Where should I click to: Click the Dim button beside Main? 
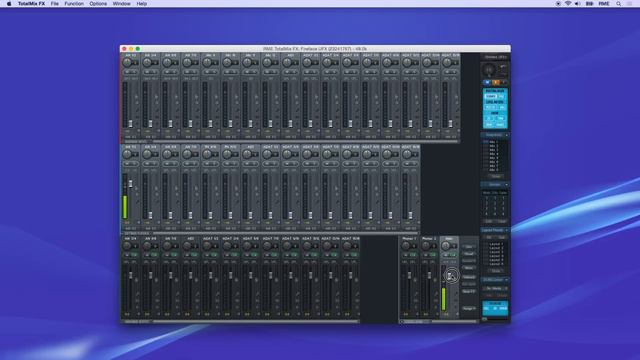click(469, 247)
